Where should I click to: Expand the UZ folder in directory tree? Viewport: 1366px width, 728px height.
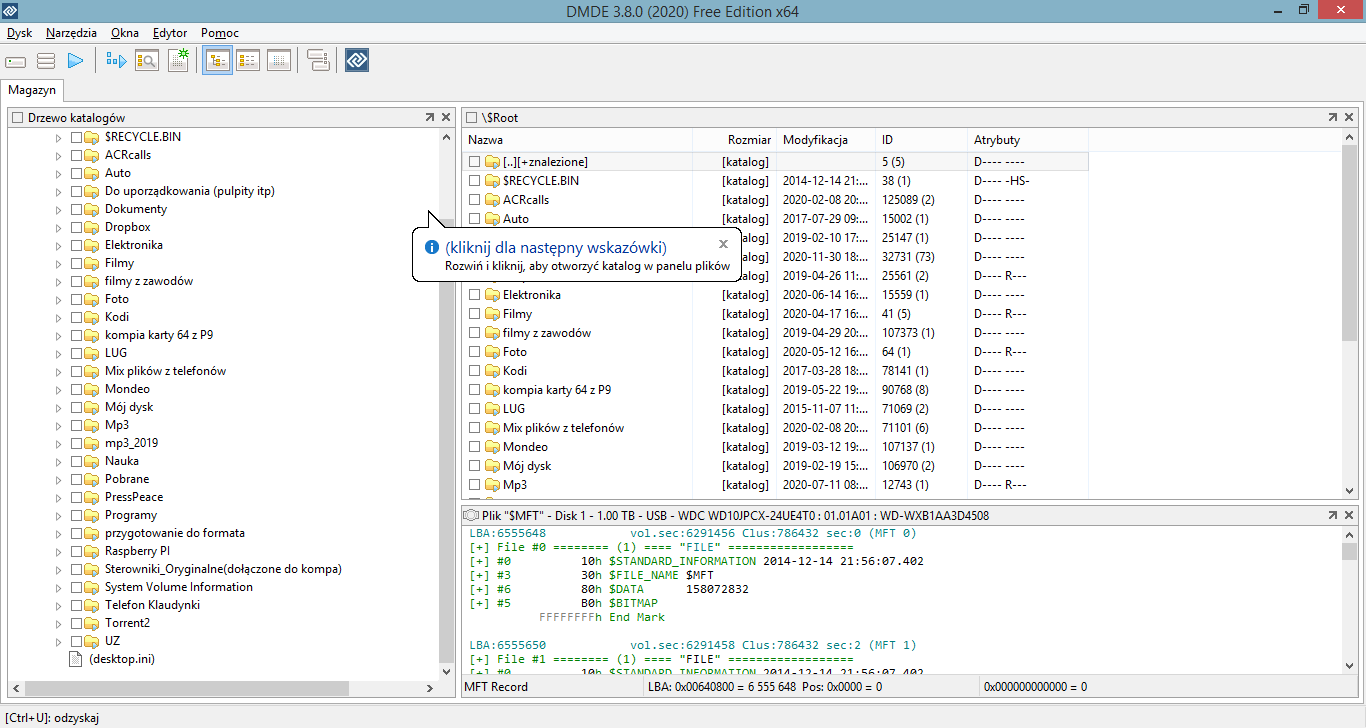[x=58, y=641]
